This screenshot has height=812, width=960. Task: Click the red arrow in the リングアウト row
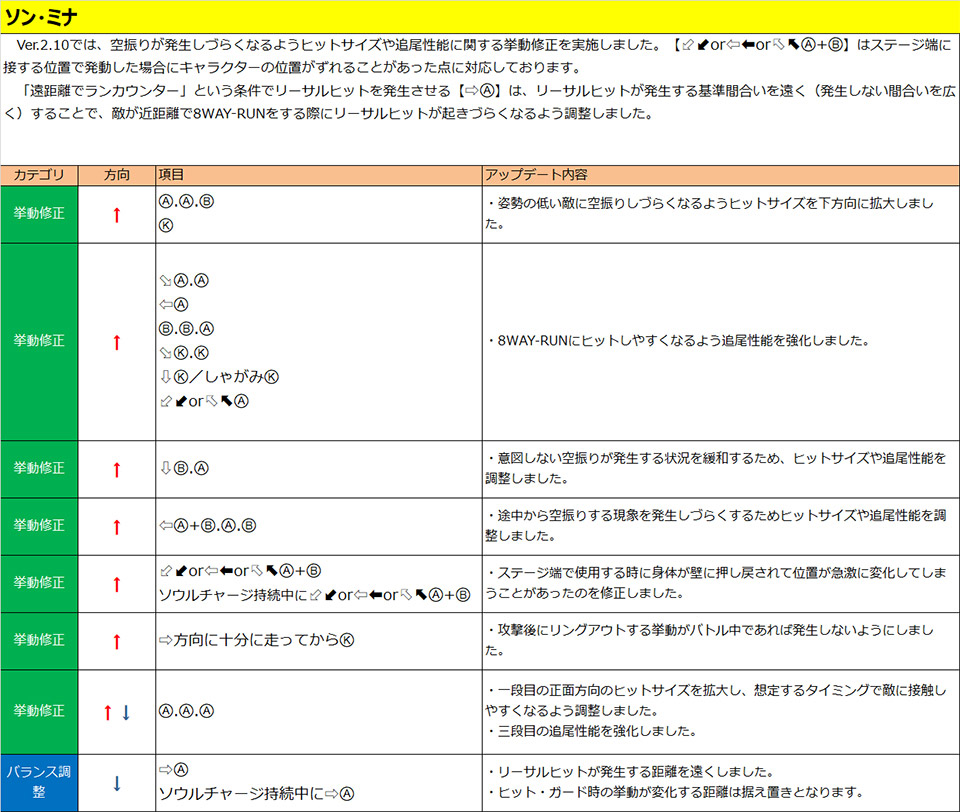tap(116, 641)
